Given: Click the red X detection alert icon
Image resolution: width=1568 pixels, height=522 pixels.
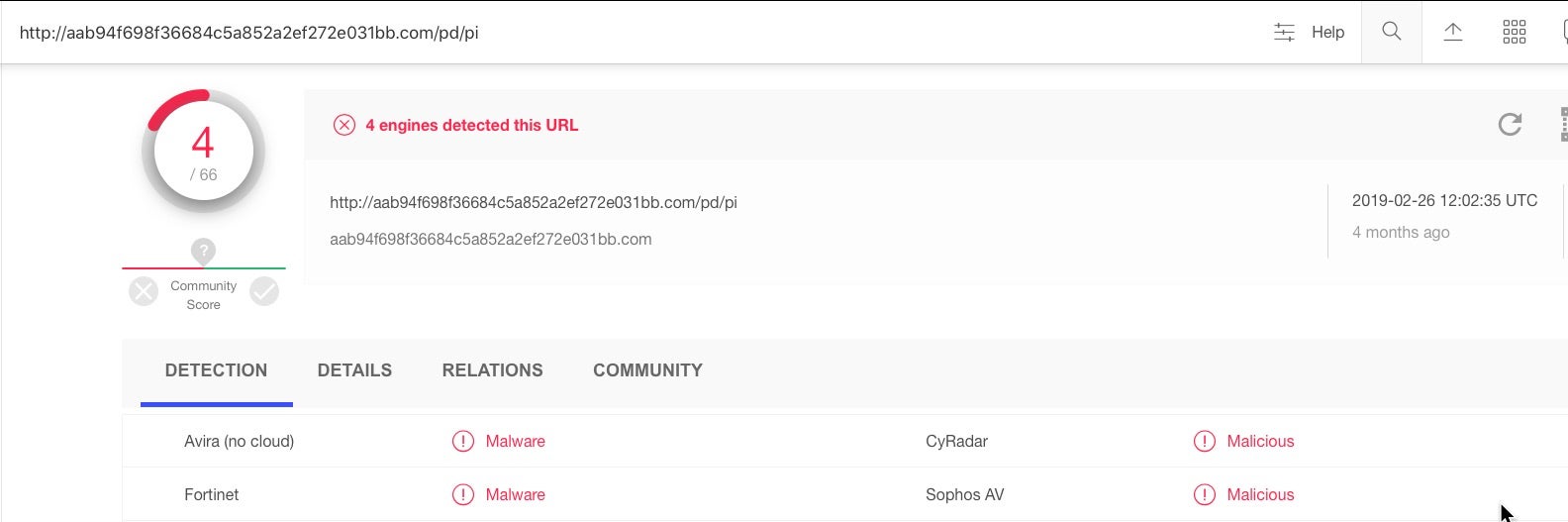Looking at the screenshot, I should click(343, 125).
